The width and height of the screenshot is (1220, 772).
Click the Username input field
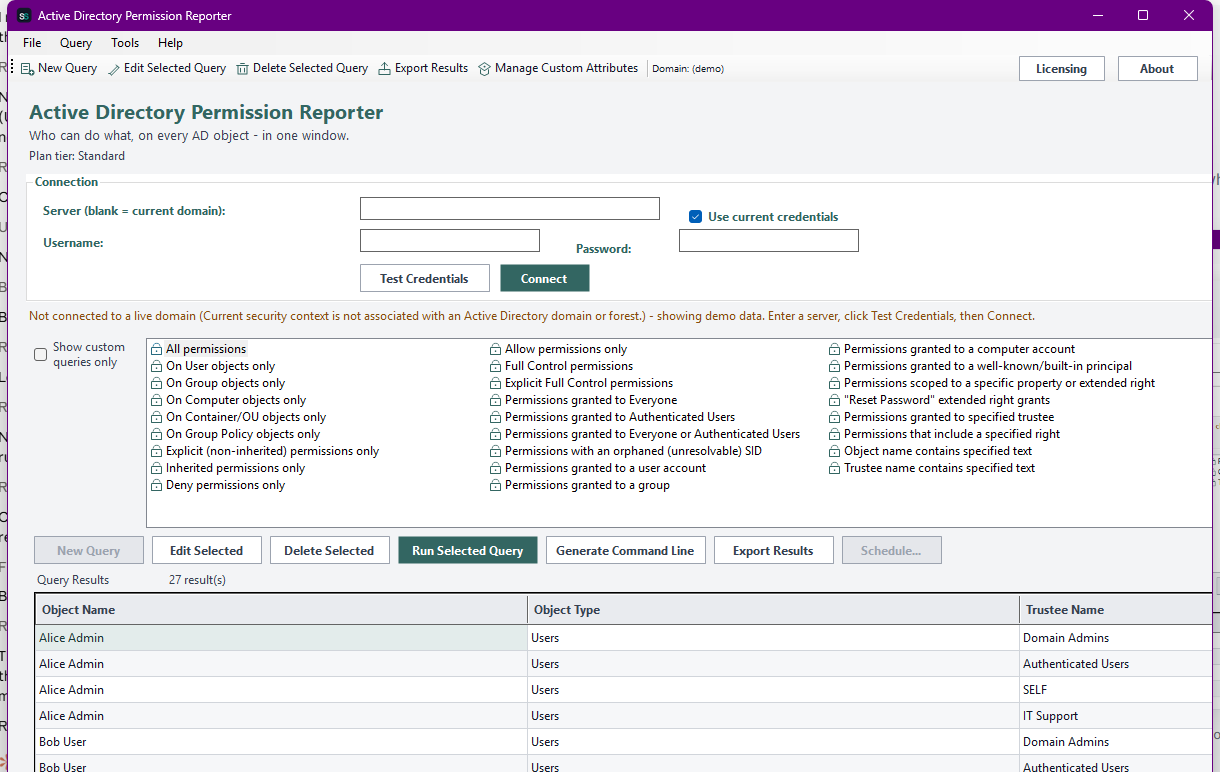(x=450, y=241)
